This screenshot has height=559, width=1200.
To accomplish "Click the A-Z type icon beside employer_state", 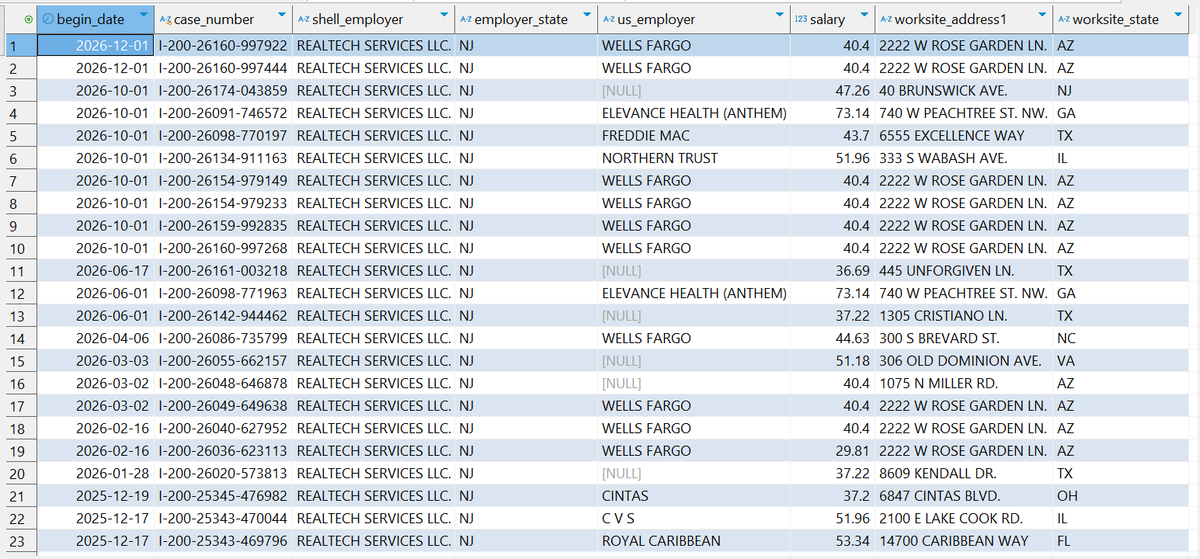I will click(x=465, y=19).
